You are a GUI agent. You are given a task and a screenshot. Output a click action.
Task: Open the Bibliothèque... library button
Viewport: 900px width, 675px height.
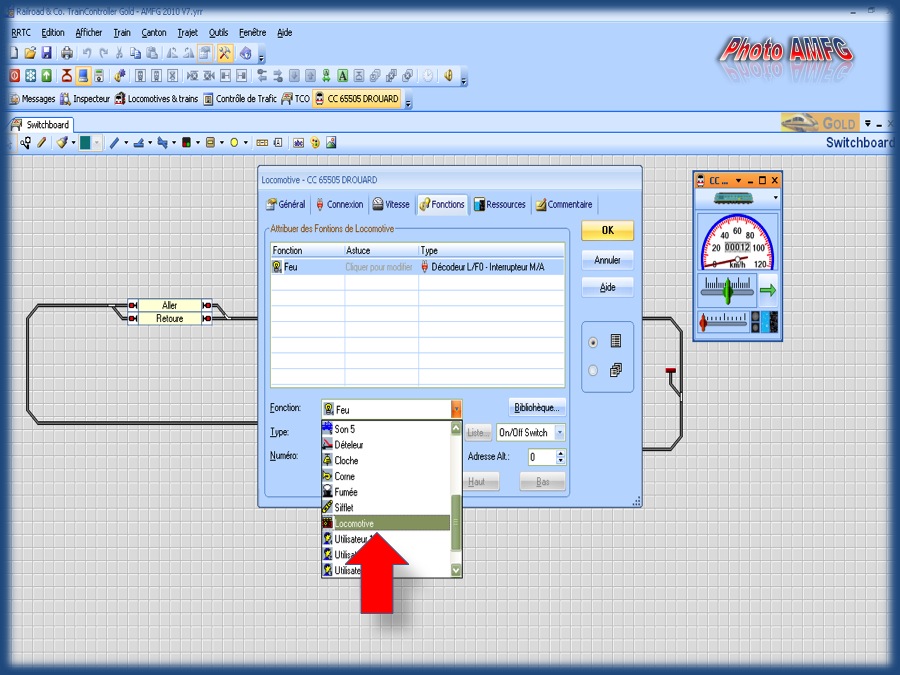click(537, 408)
